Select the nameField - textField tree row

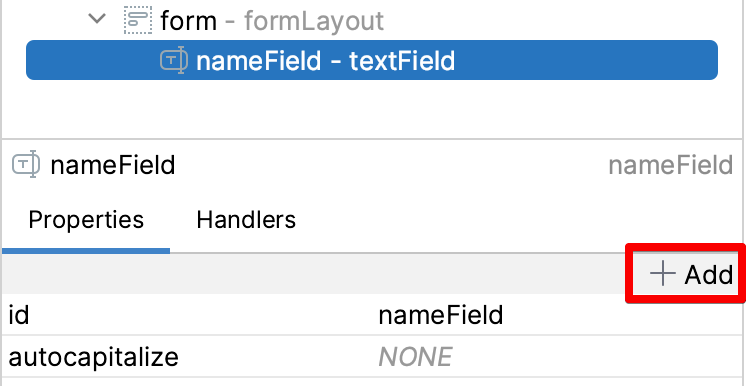click(372, 60)
